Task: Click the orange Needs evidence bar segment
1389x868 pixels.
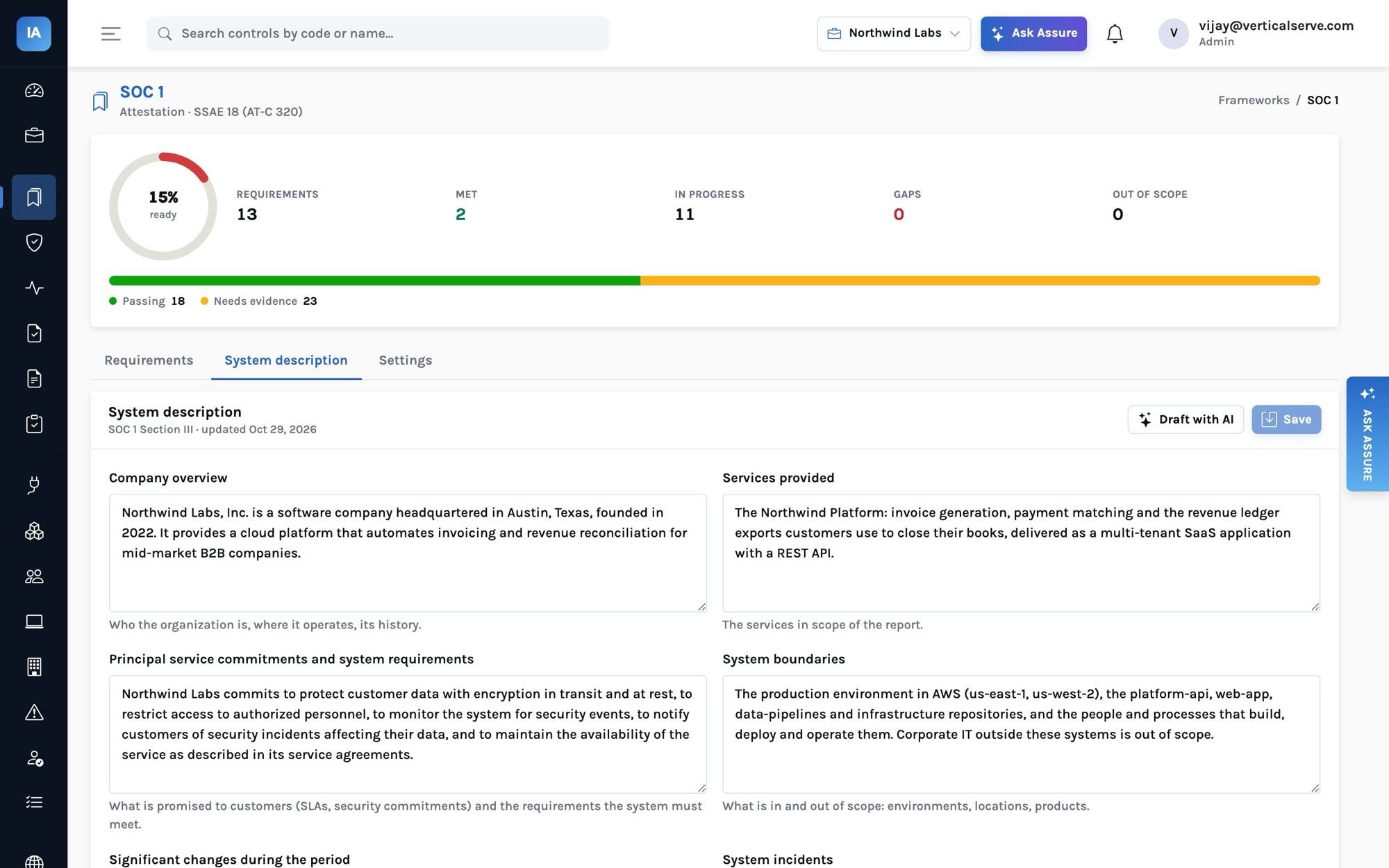Action: [980, 281]
